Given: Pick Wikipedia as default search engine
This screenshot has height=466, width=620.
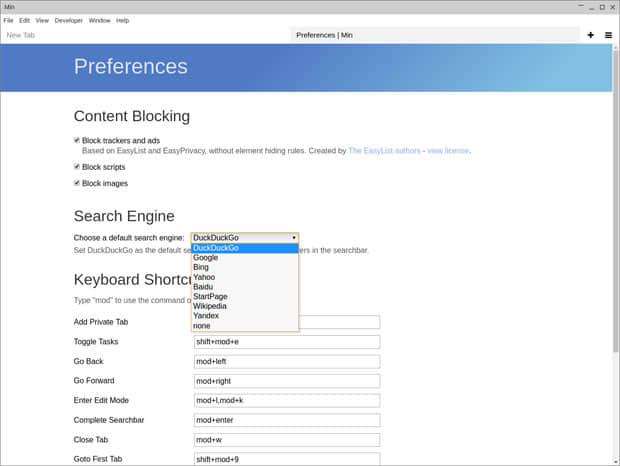Looking at the screenshot, I should pyautogui.click(x=210, y=306).
